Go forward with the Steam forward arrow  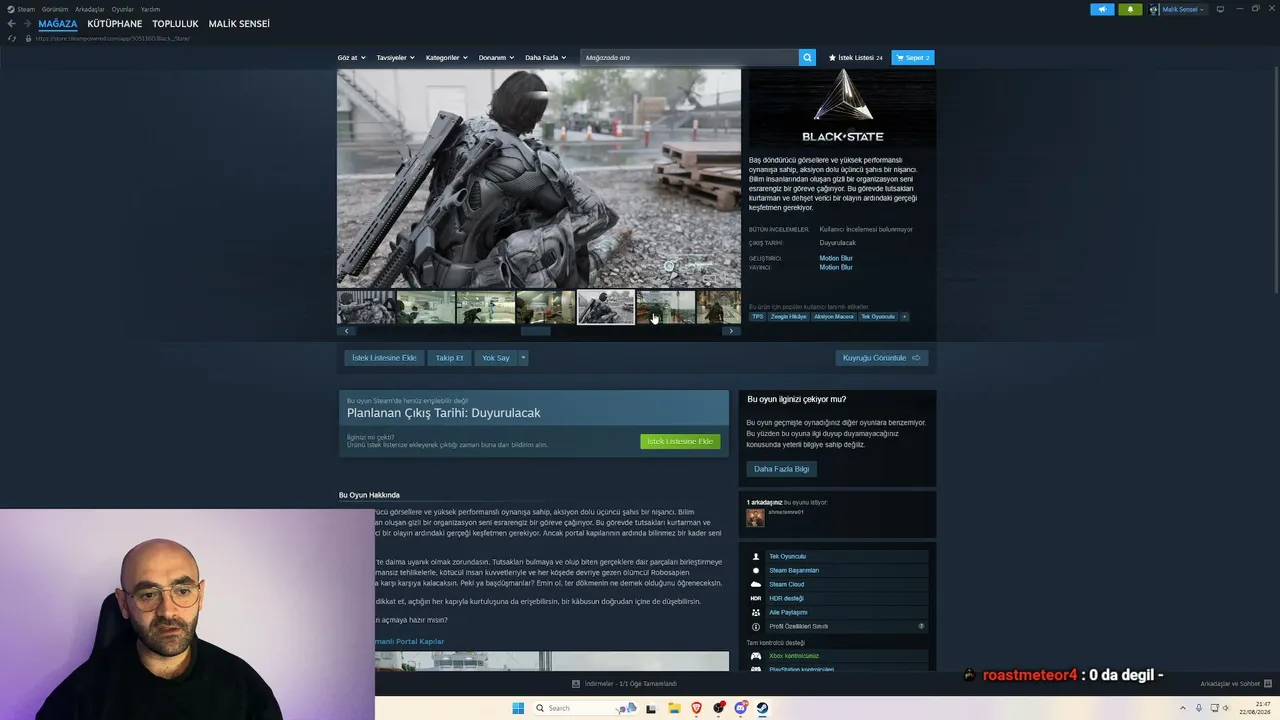27,24
